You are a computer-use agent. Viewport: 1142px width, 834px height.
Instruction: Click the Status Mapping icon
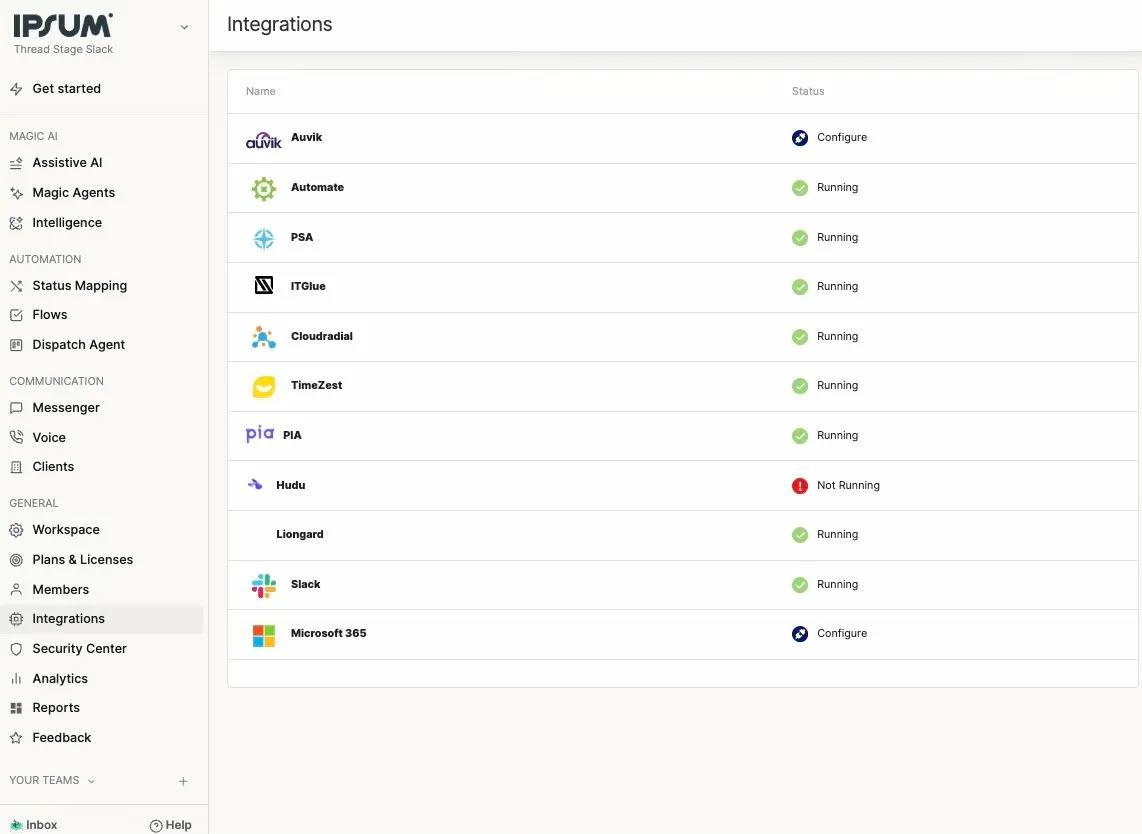(16, 286)
